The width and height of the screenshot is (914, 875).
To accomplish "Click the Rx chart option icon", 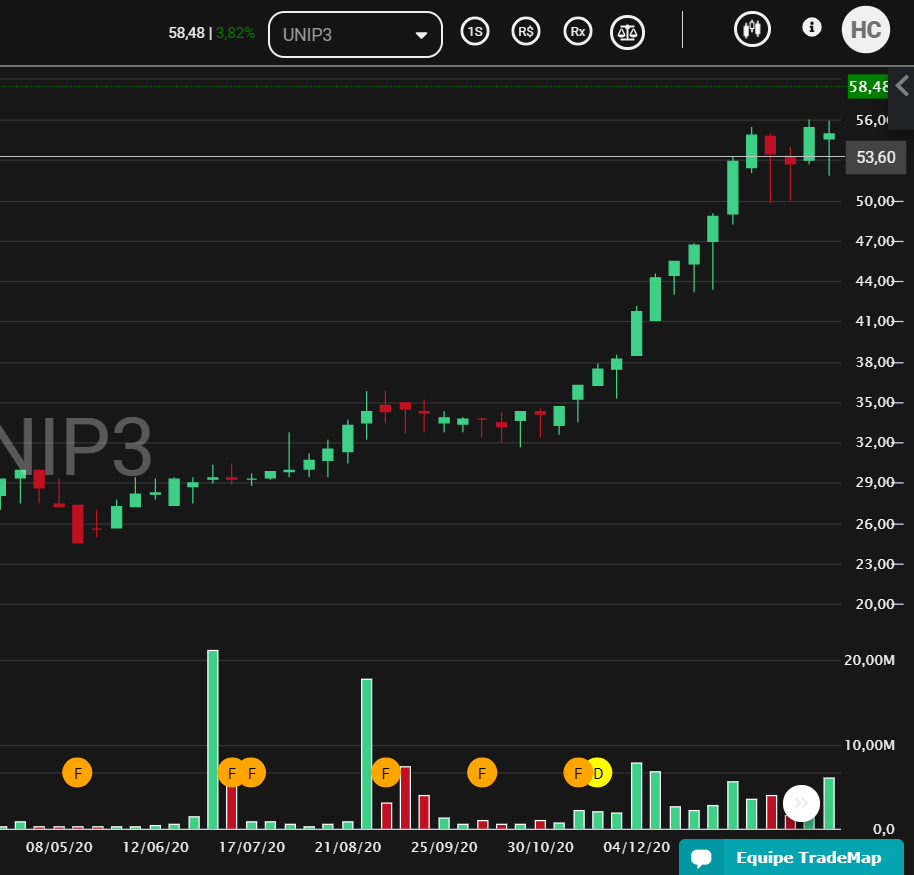I will [x=578, y=31].
